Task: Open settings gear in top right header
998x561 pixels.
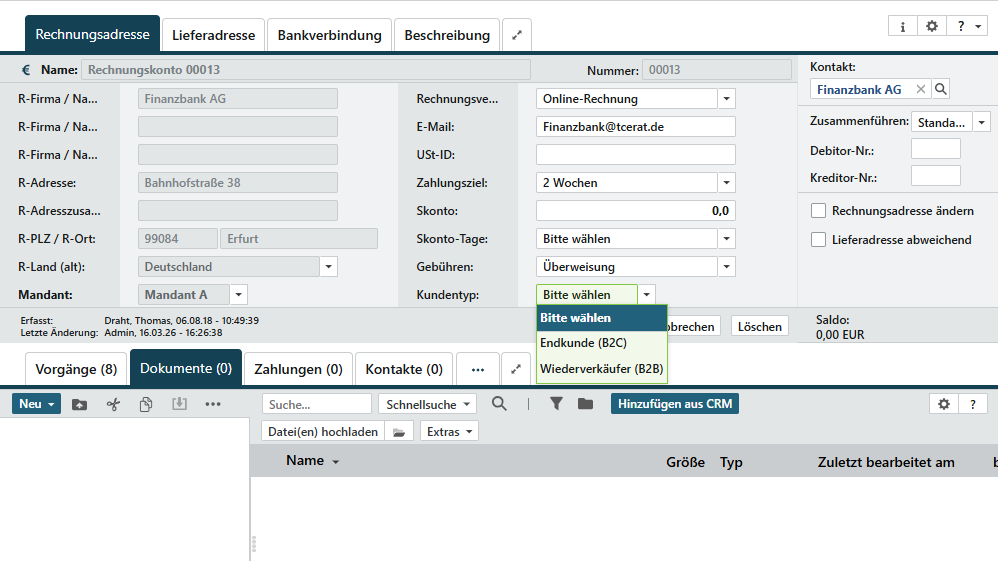Action: [932, 26]
